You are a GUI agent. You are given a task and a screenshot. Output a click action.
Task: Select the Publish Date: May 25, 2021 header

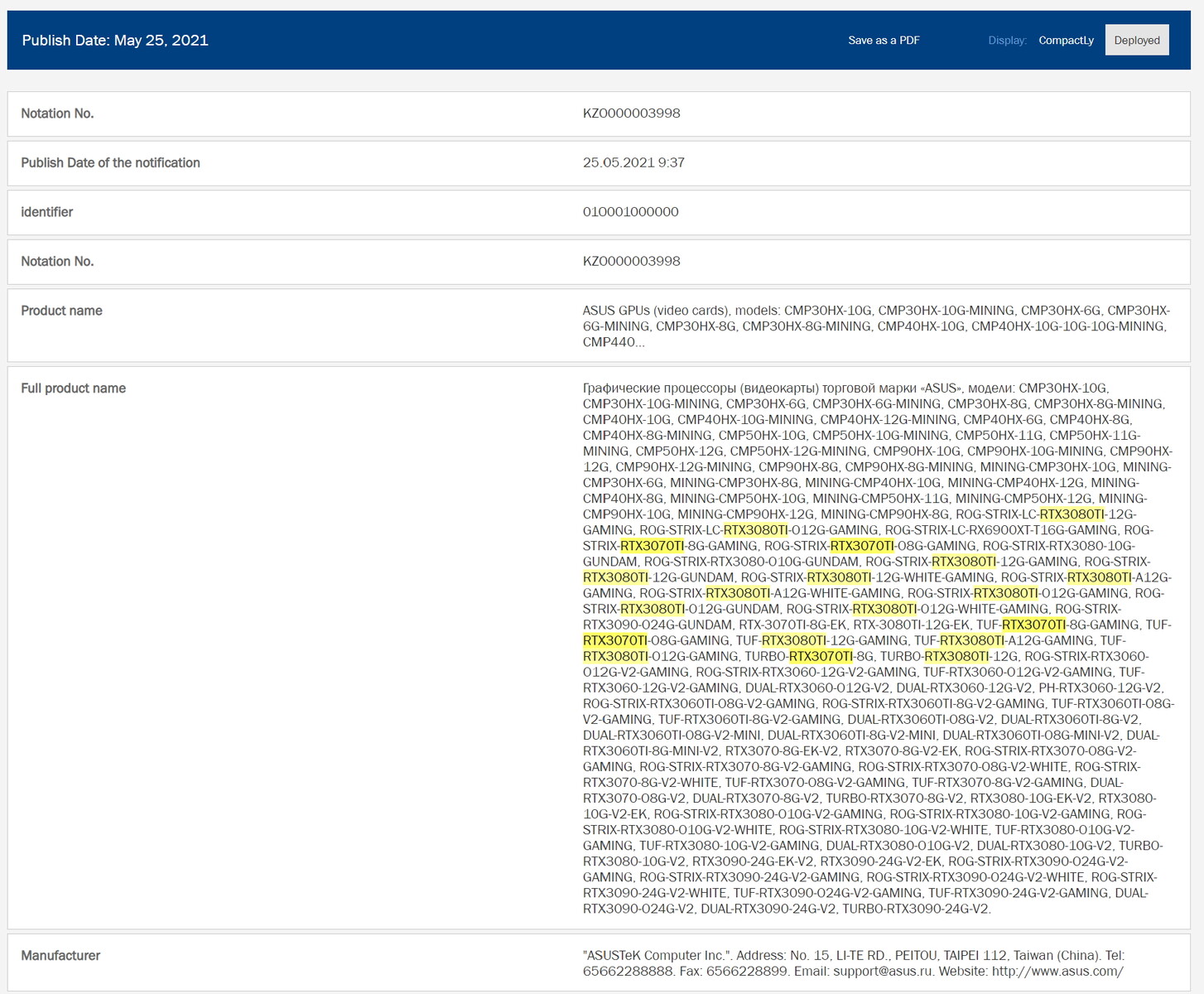tap(115, 41)
